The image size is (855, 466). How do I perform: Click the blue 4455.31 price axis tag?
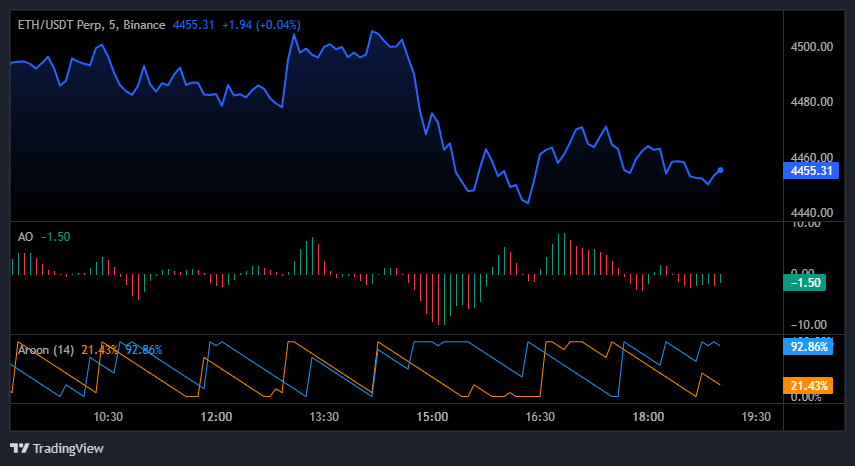(x=812, y=171)
